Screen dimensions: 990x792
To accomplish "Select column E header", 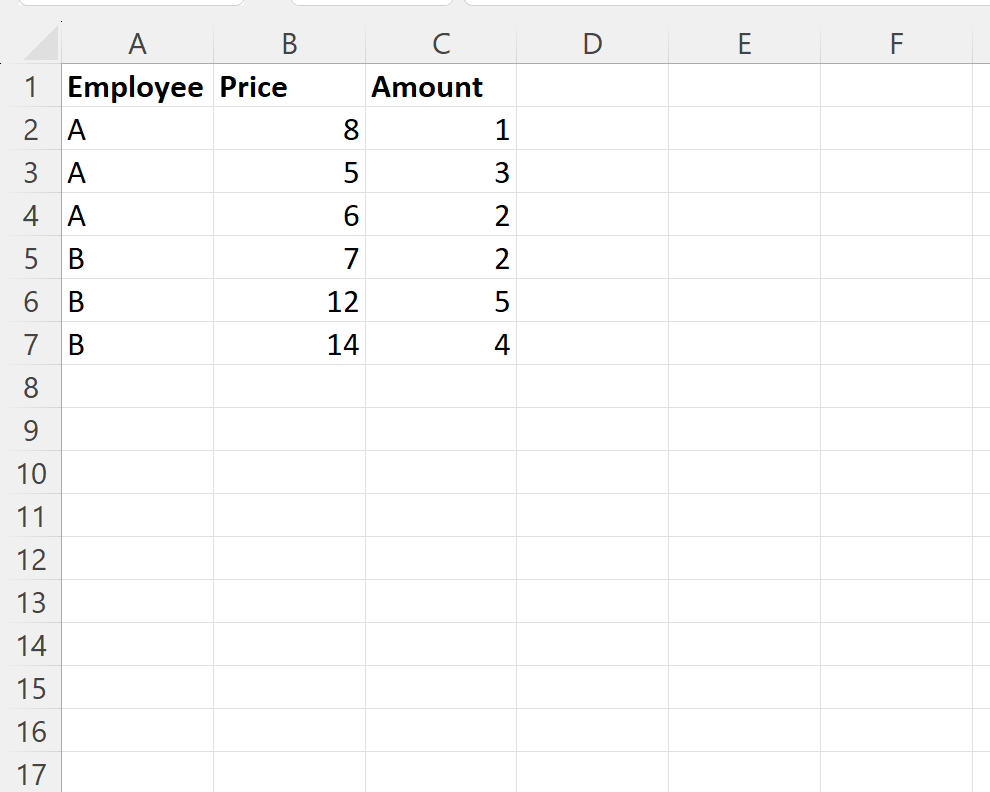I will coord(744,44).
